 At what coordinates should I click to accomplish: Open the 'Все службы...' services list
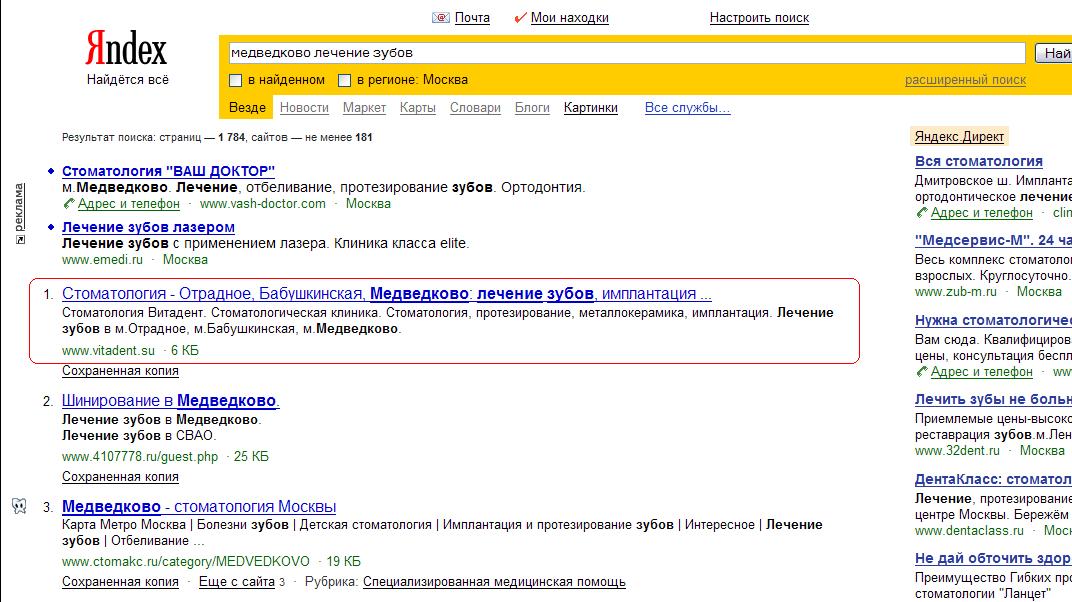coord(687,108)
